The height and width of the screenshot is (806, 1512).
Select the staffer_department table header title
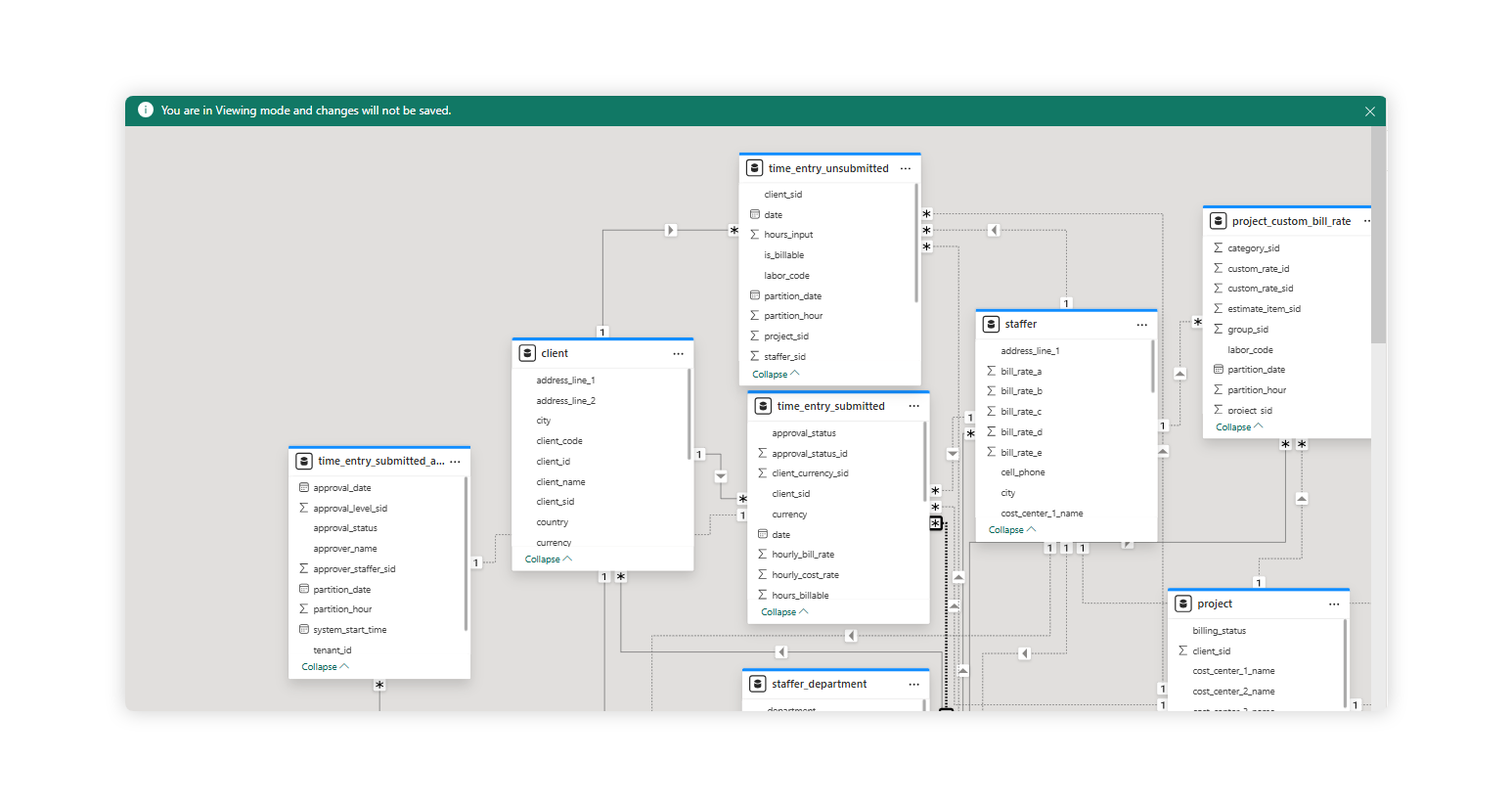click(819, 684)
